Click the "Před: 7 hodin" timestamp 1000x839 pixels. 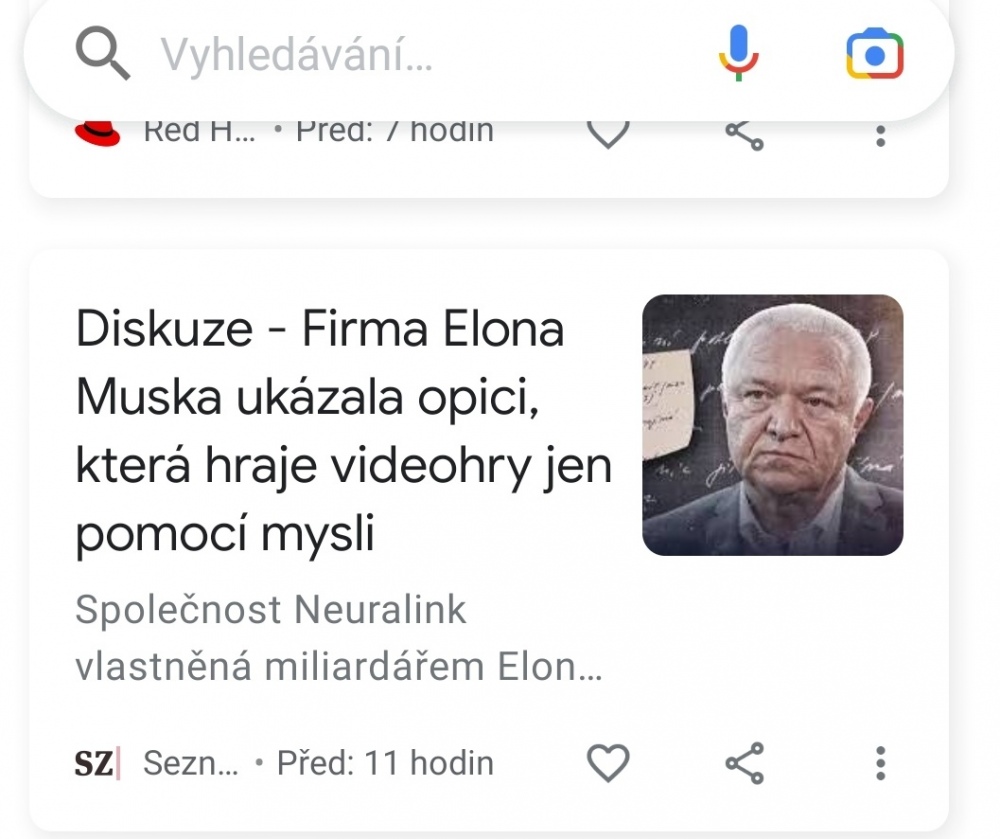click(x=395, y=131)
